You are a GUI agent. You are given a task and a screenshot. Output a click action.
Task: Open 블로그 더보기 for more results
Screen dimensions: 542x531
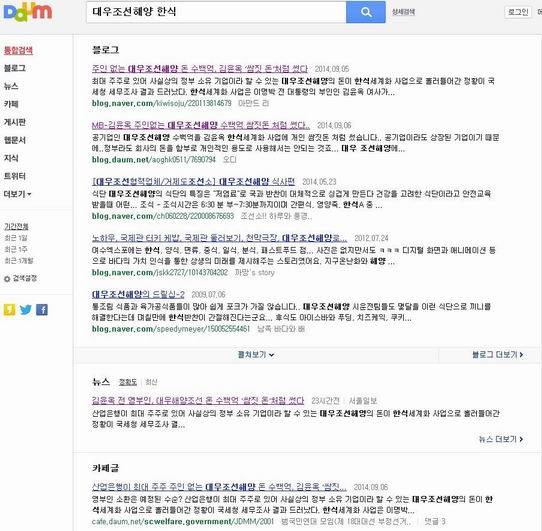click(497, 355)
